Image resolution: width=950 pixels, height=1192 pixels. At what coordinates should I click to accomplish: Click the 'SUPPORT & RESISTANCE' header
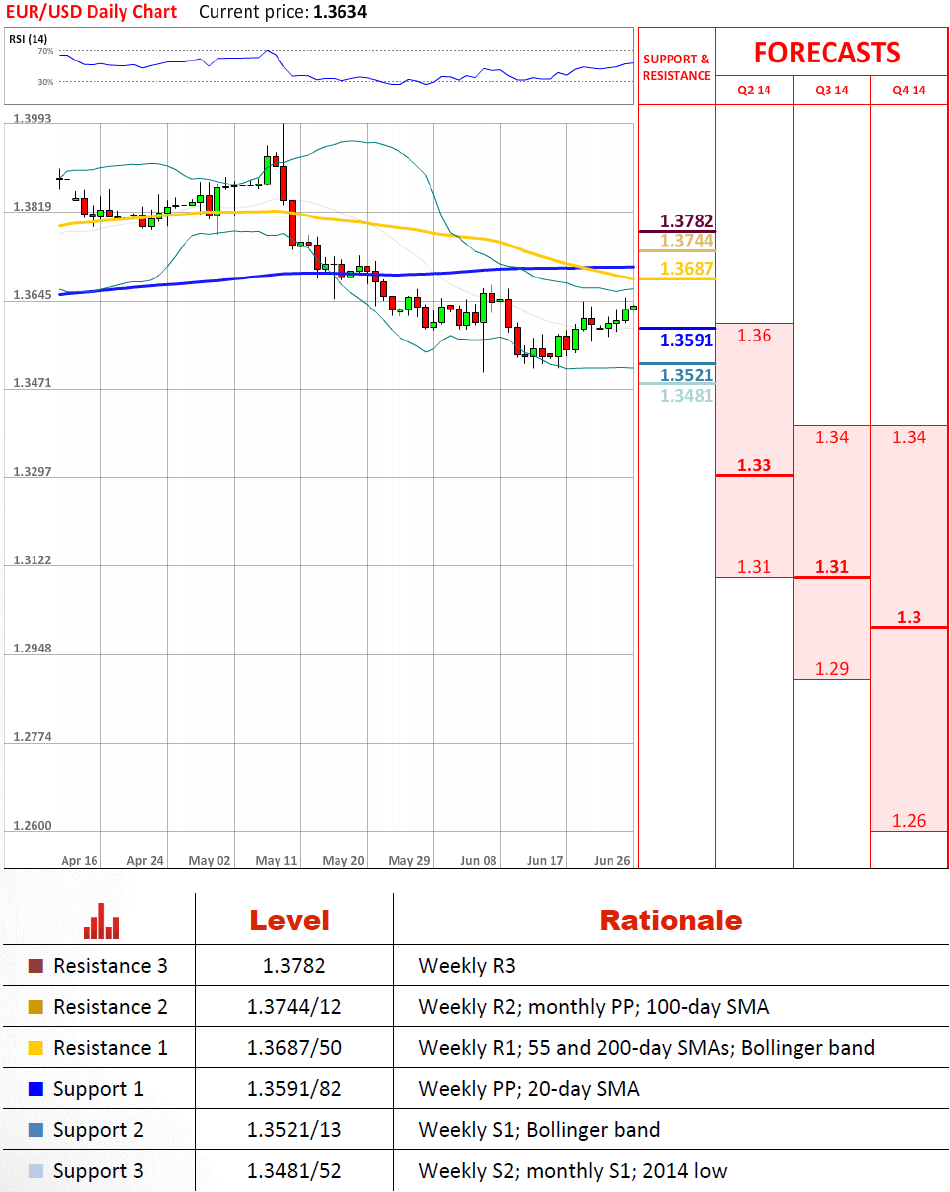click(676, 67)
